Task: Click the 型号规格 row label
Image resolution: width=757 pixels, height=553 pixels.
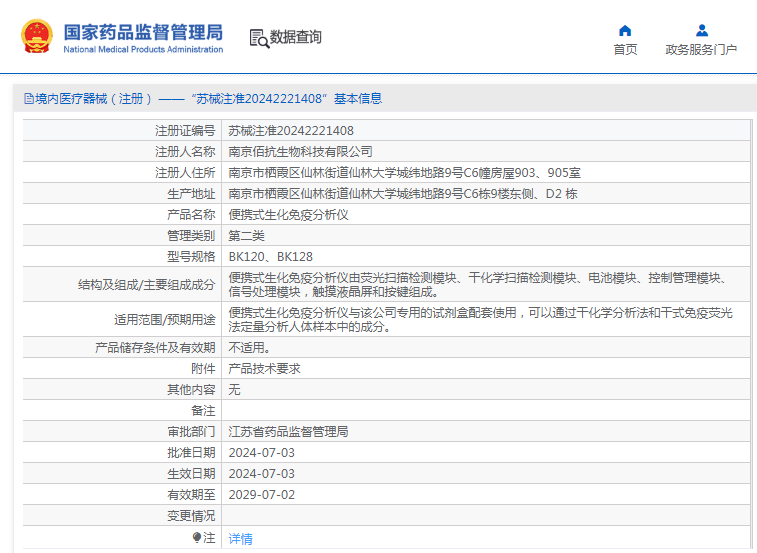Action: [x=191, y=257]
